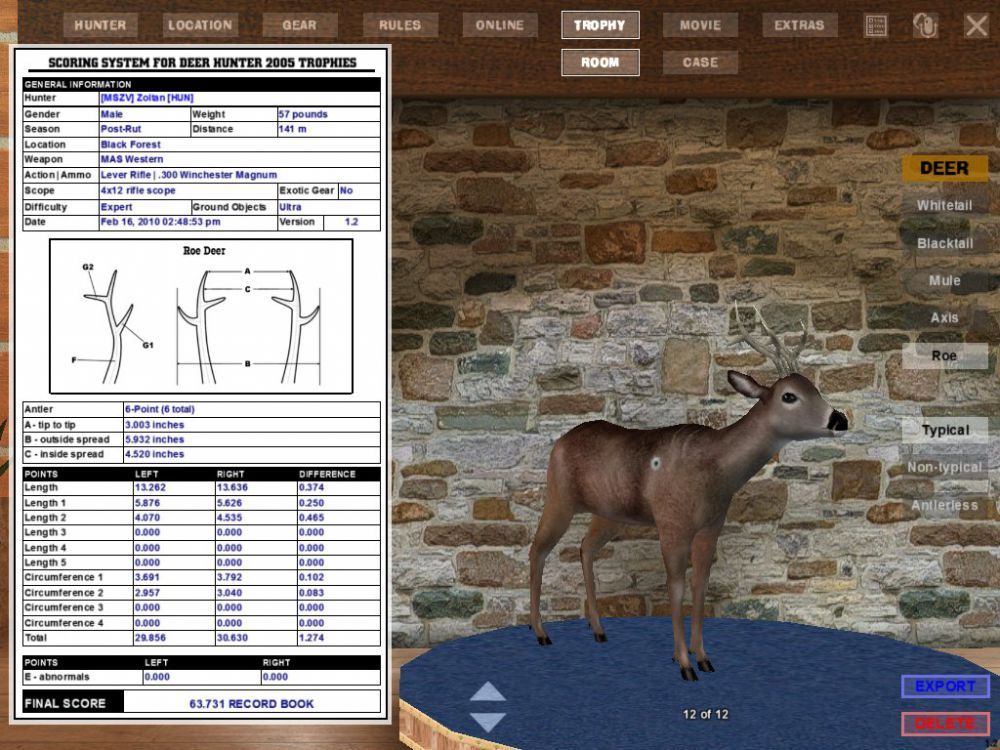The height and width of the screenshot is (750, 1000).
Task: Delete the current trophy
Action: pyautogui.click(x=945, y=723)
